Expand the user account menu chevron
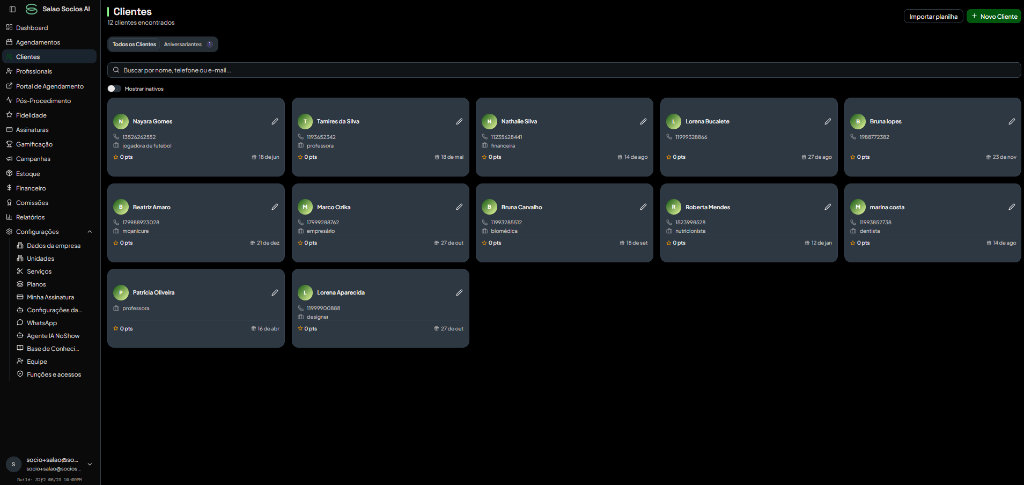Image resolution: width=1024 pixels, height=485 pixels. [x=89, y=464]
